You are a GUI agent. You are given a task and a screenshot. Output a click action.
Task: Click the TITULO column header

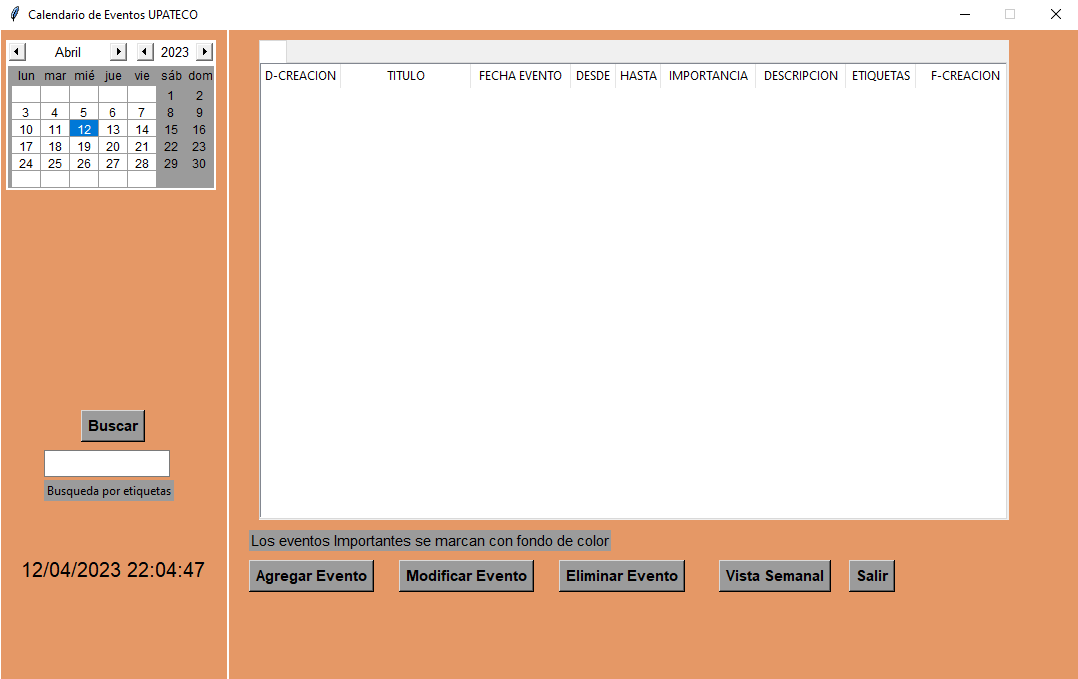point(405,75)
